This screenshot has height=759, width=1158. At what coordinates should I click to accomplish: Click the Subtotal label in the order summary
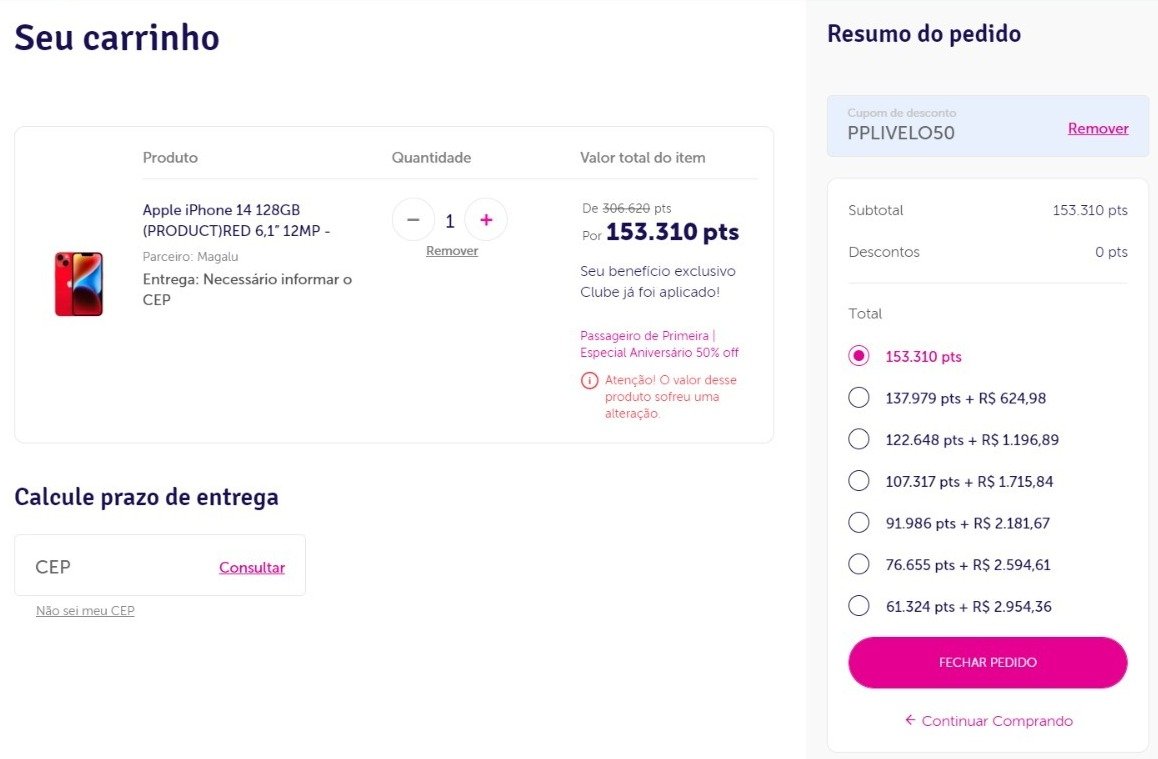(875, 210)
